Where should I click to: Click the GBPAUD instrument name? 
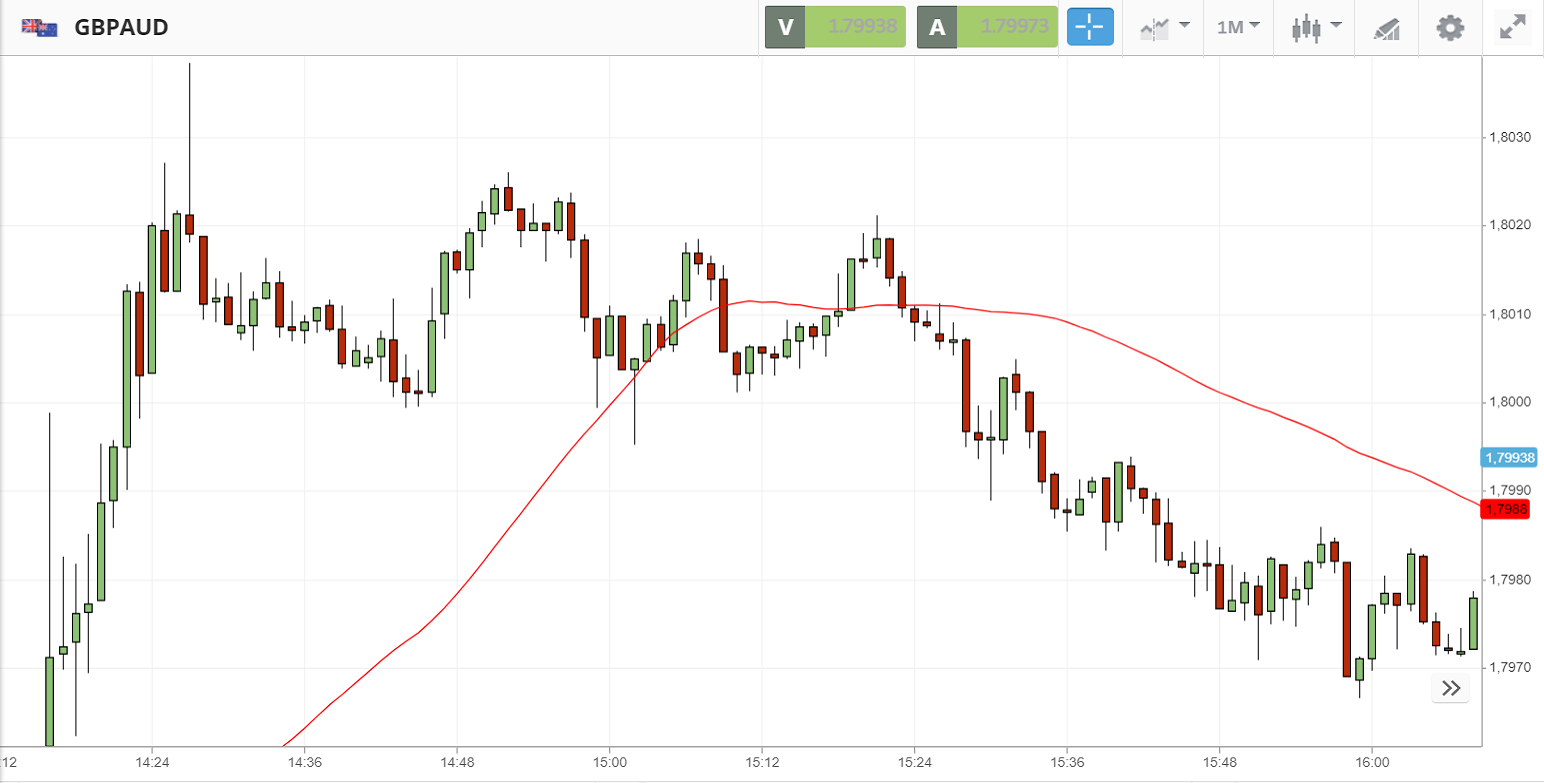click(121, 27)
